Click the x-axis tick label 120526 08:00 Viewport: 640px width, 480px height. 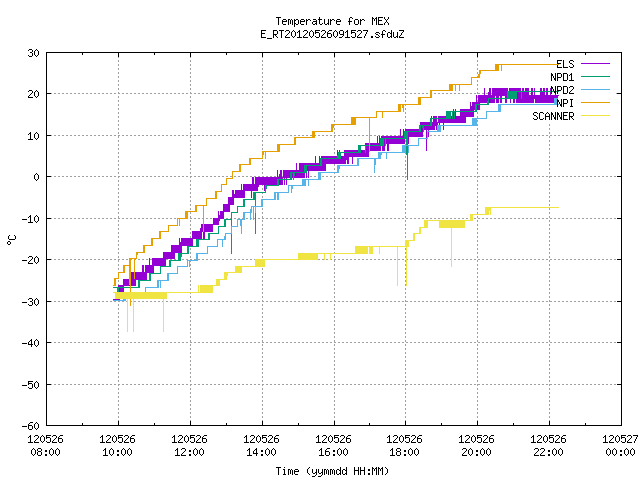45,446
